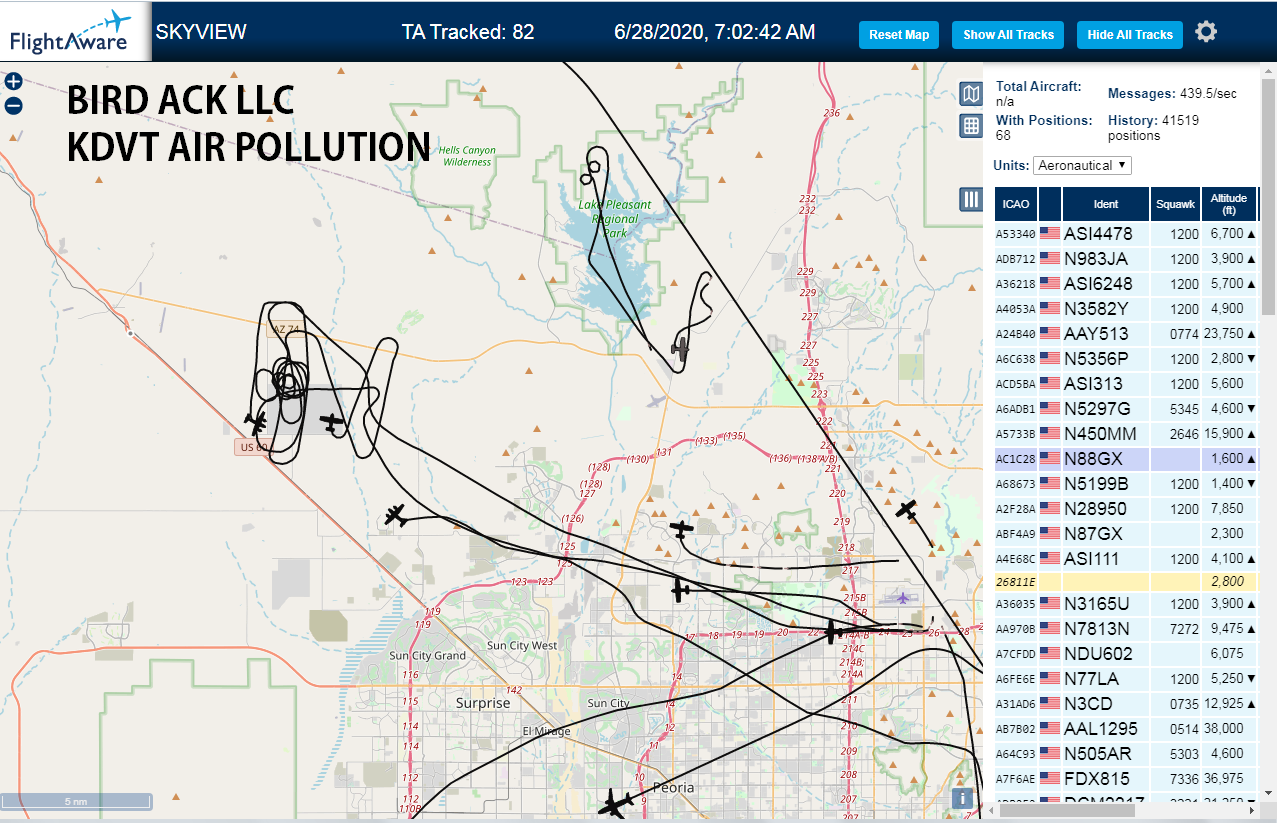Click the Surprise city label
This screenshot has width=1277, height=823.
[x=483, y=703]
